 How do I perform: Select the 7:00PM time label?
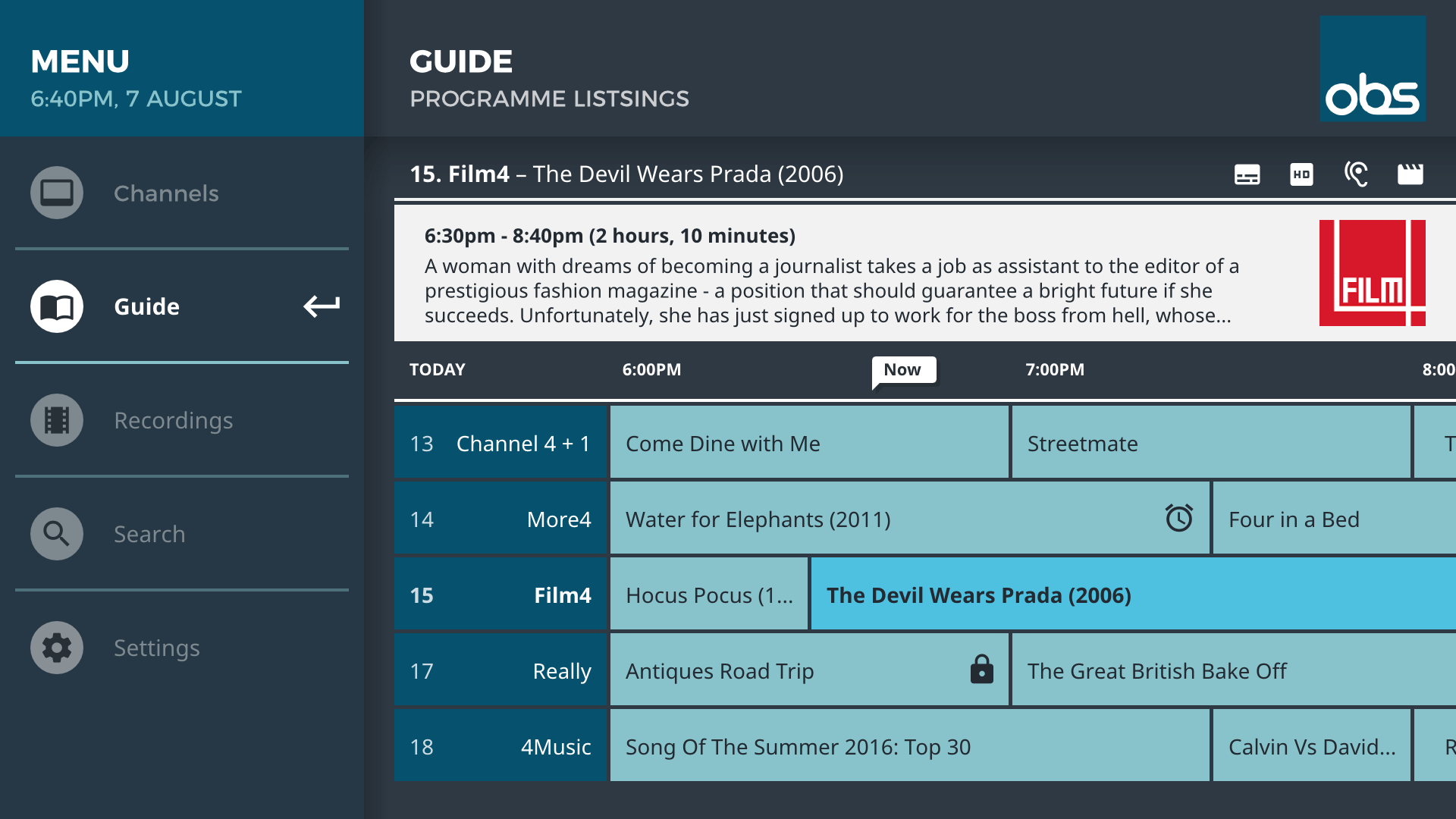coord(1055,370)
